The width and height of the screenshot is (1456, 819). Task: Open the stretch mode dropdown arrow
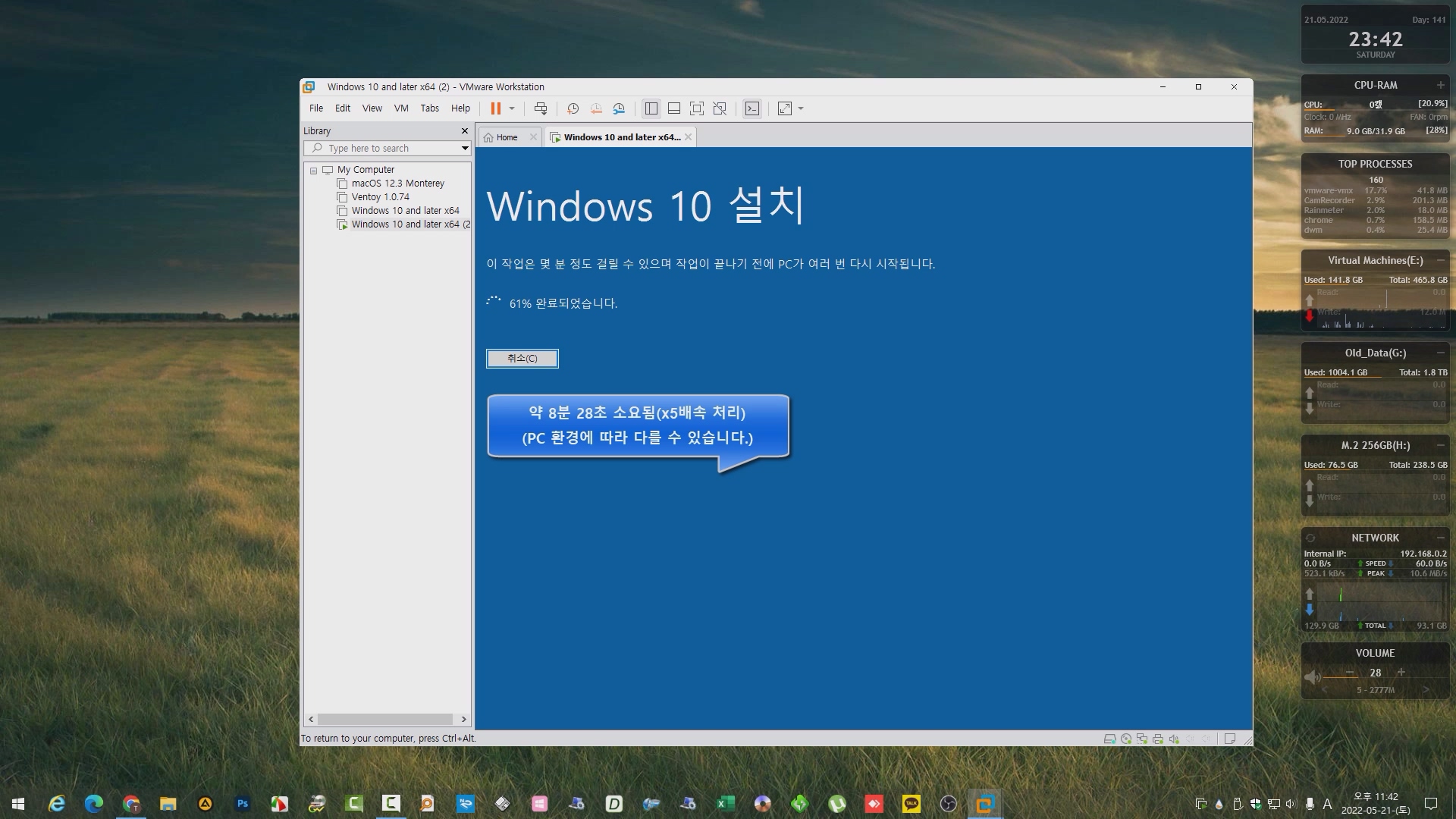[x=801, y=108]
